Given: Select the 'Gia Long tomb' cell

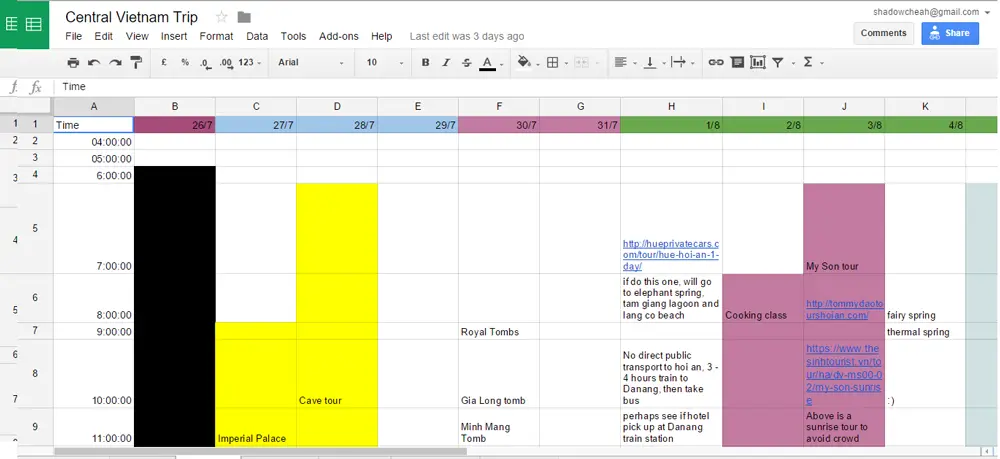Looking at the screenshot, I should pyautogui.click(x=499, y=374).
